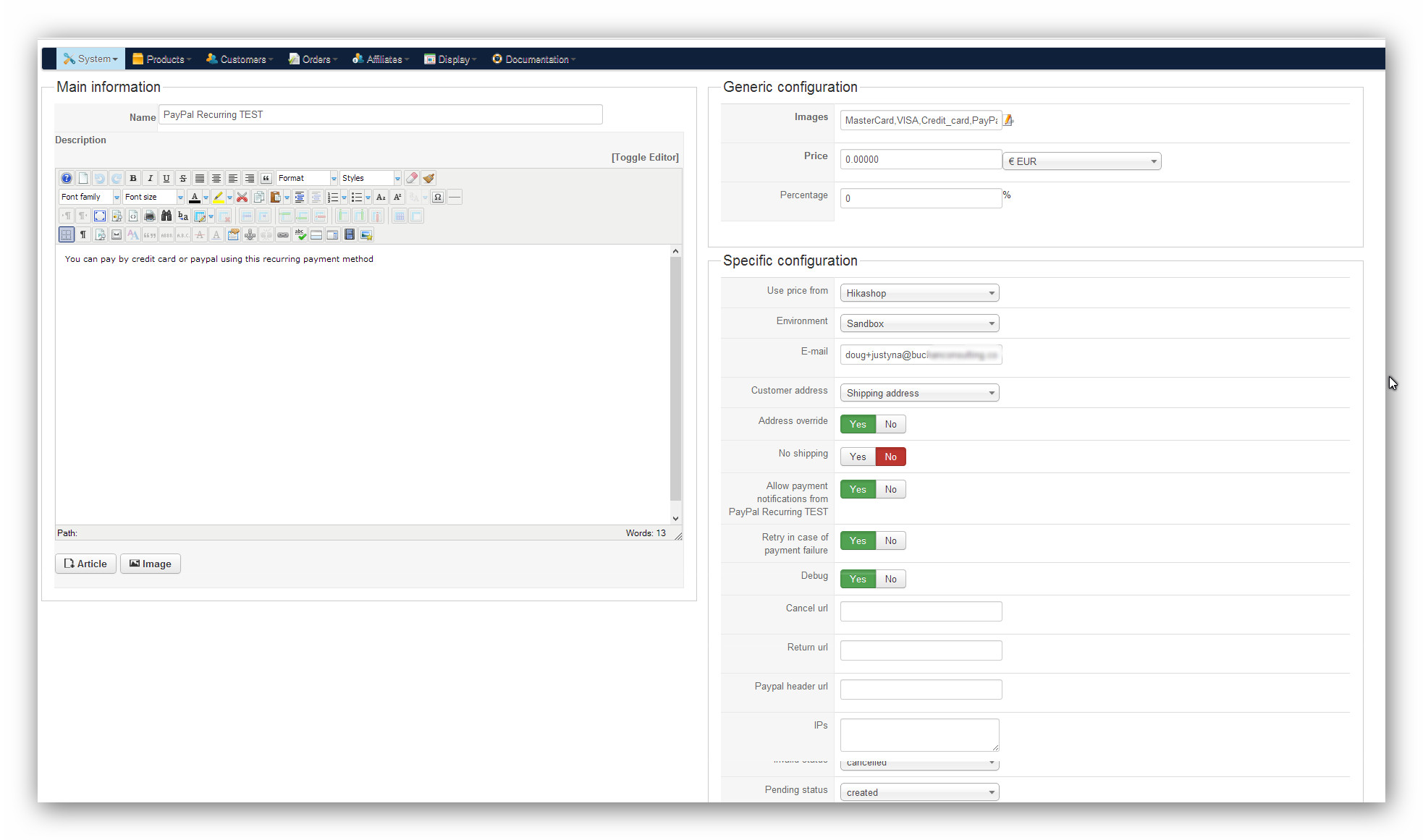
Task: Click the print icon in editor toolbar
Action: [150, 216]
